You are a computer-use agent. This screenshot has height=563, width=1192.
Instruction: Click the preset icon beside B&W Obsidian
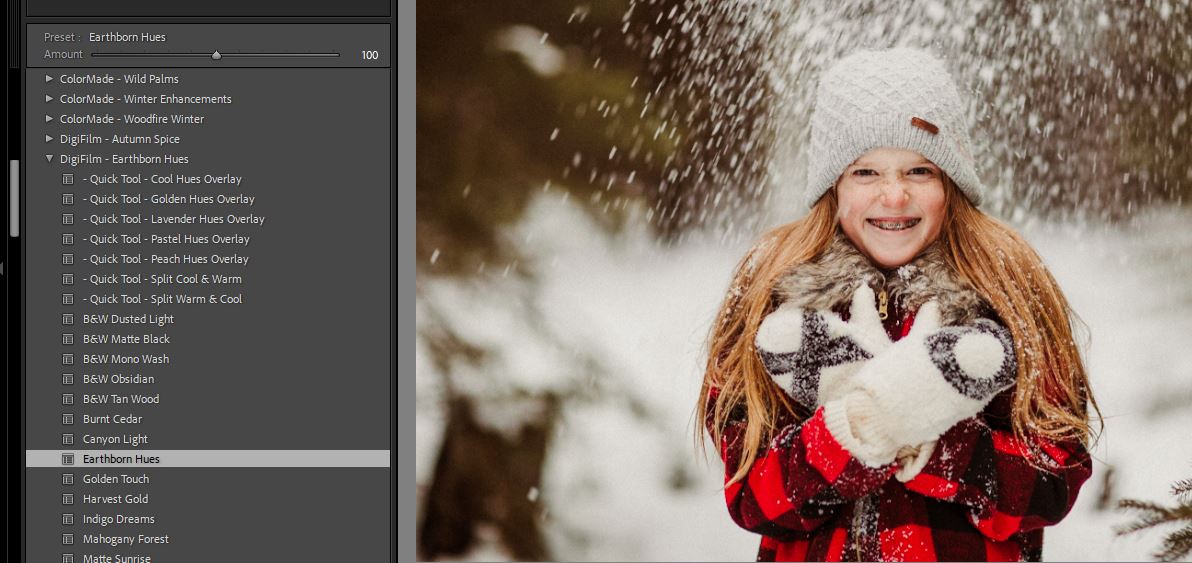(68, 379)
